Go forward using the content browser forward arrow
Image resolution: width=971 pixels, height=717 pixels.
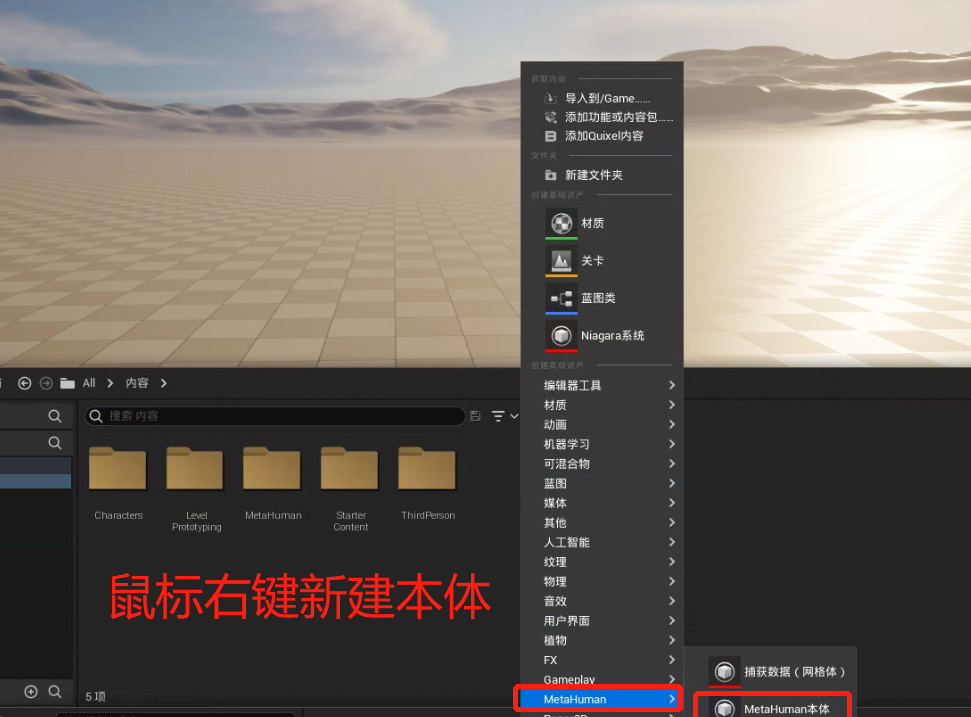46,383
